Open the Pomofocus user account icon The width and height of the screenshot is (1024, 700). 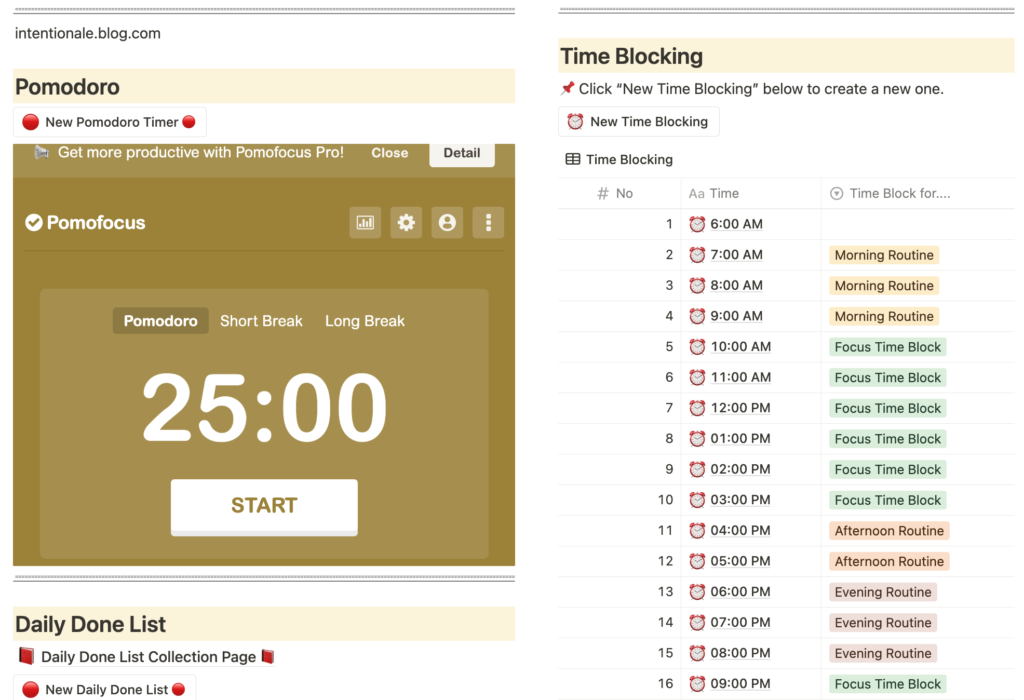click(447, 223)
